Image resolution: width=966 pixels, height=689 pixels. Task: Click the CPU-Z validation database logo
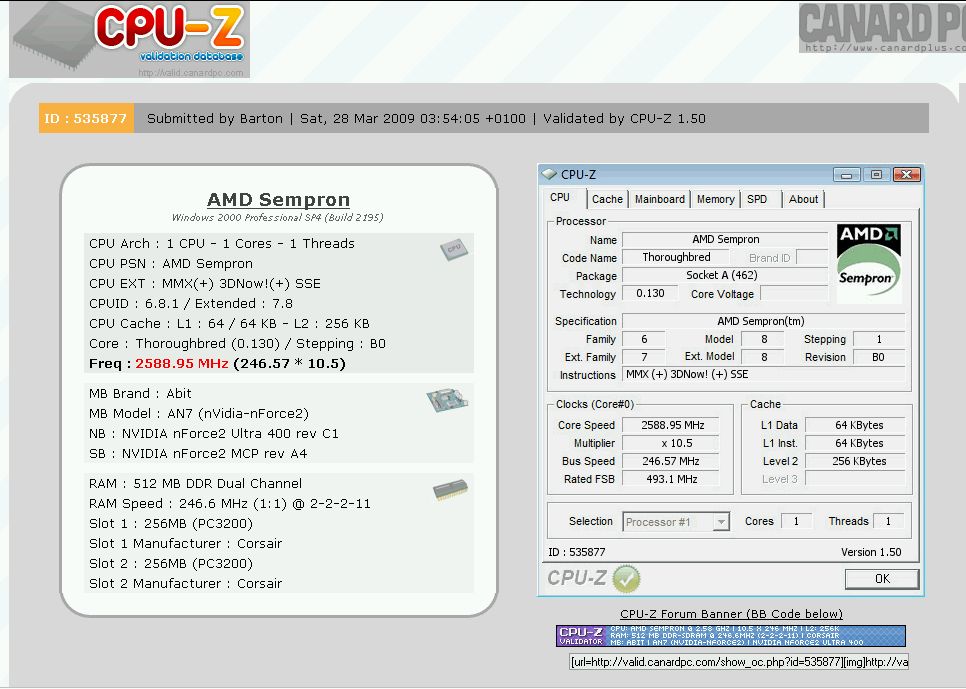(x=129, y=39)
